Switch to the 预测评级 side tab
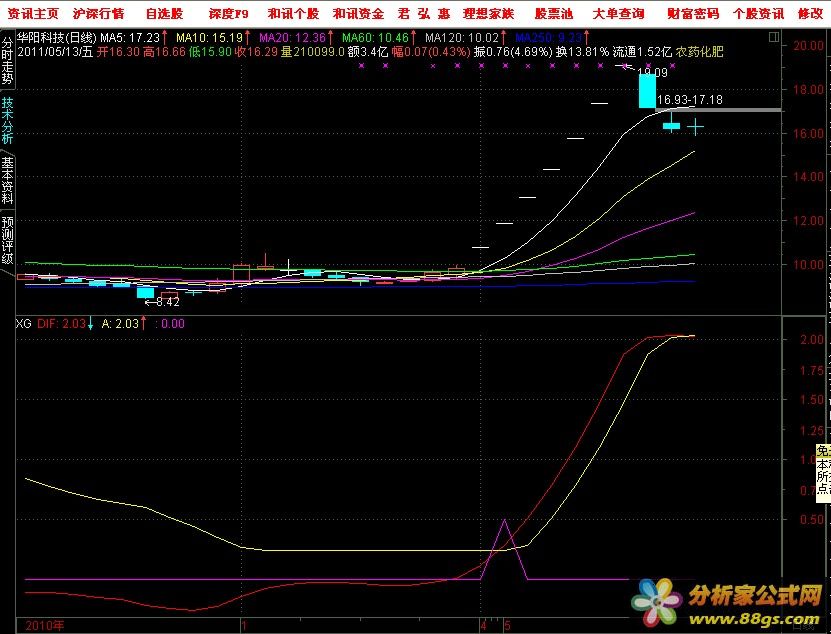The image size is (831, 634). click(7, 241)
